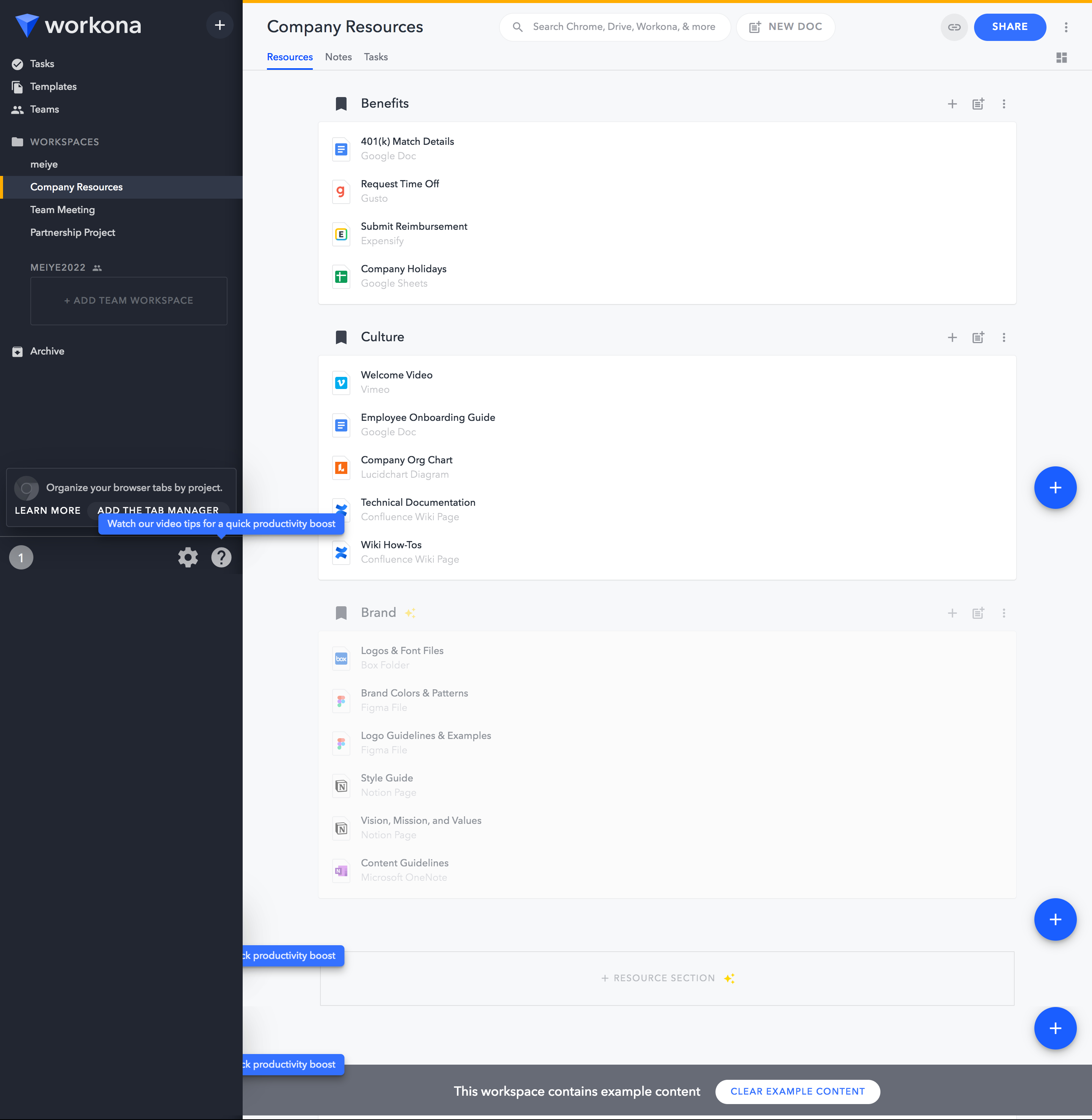
Task: Create a new doc in the Culture section
Action: point(978,337)
